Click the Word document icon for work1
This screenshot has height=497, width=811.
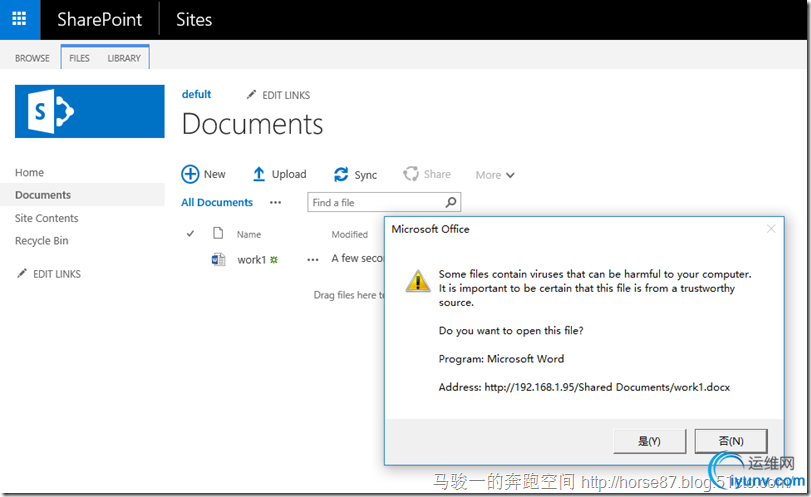218,259
